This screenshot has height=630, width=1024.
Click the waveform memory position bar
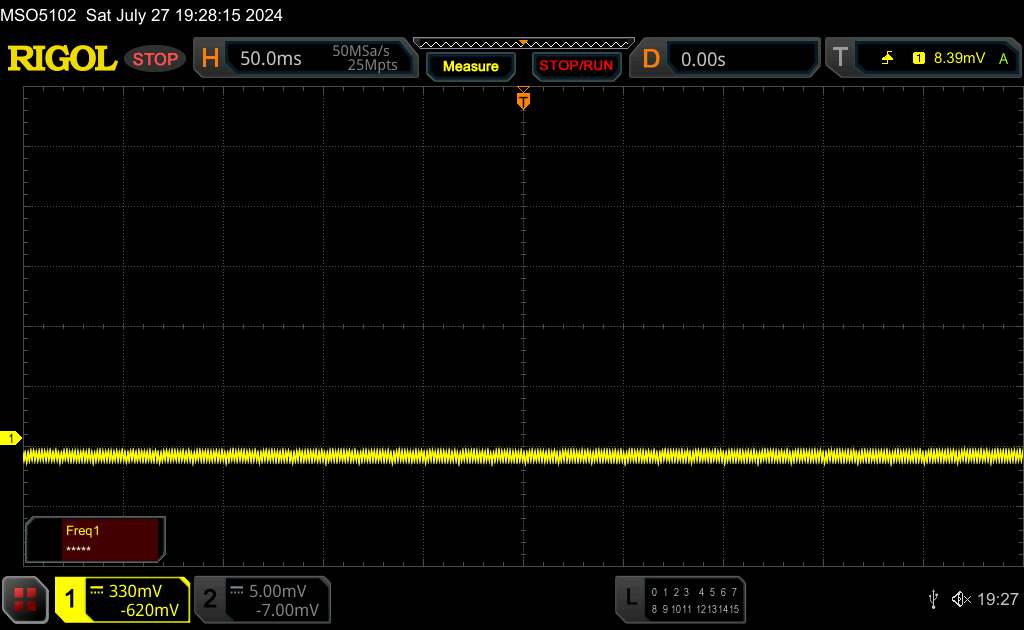point(523,43)
